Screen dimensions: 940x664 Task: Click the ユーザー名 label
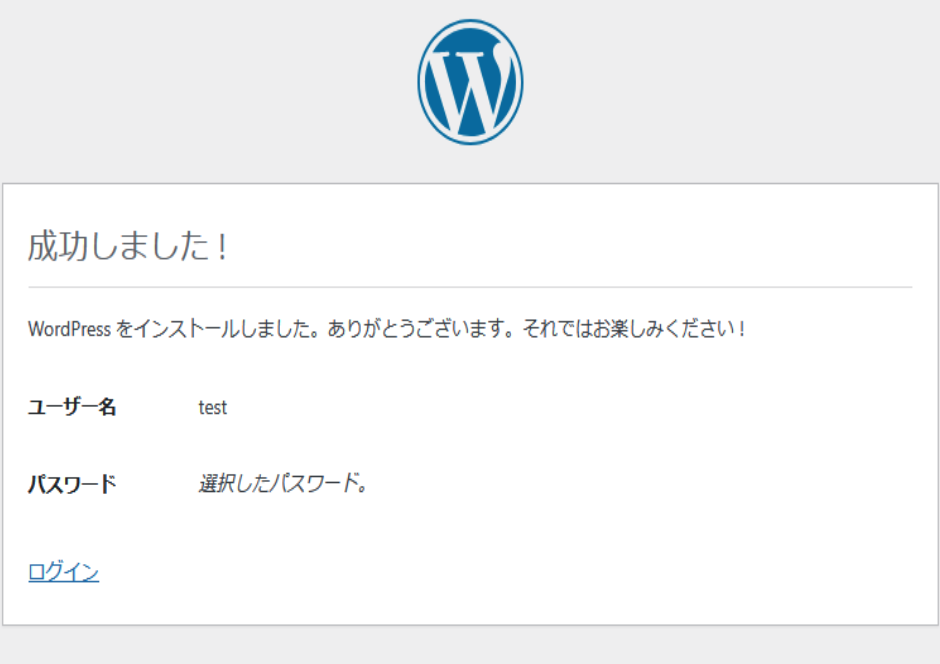pos(72,407)
